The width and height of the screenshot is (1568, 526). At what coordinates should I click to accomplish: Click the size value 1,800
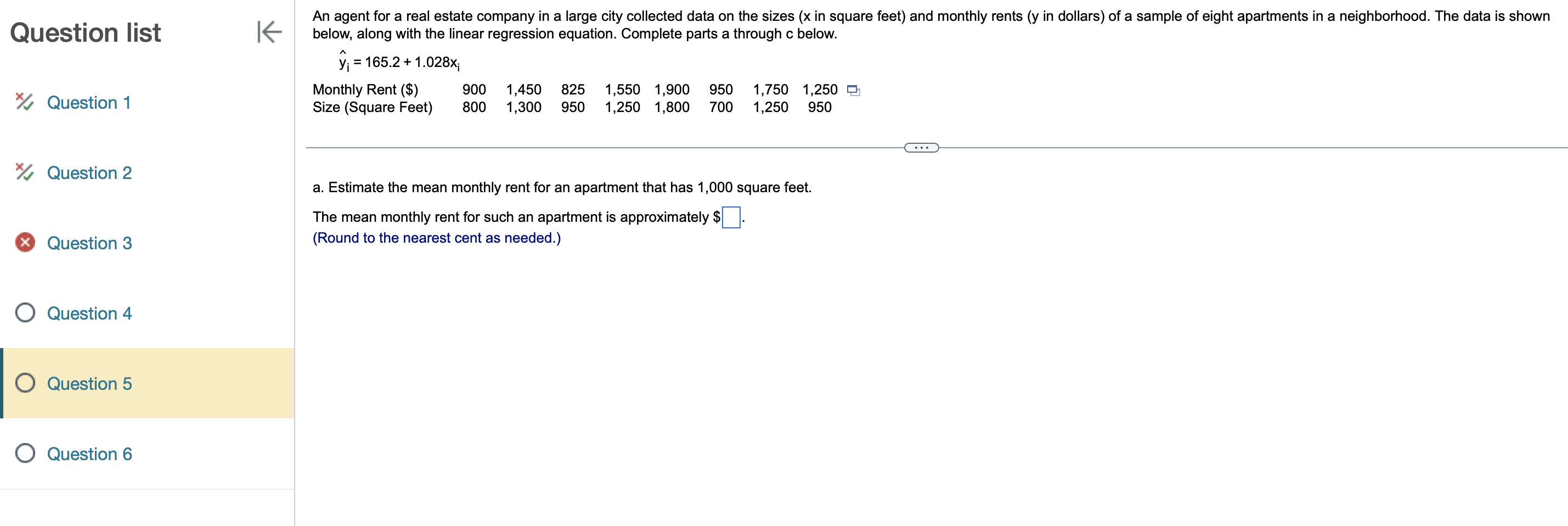pyautogui.click(x=672, y=107)
